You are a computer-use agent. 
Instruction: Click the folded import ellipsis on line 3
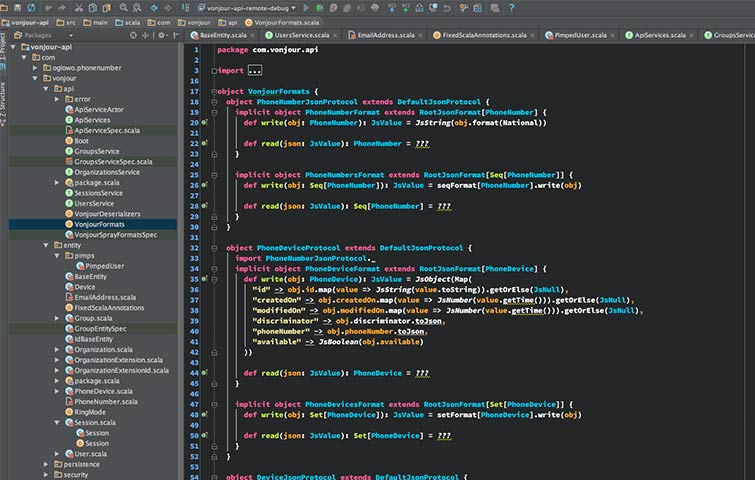255,71
